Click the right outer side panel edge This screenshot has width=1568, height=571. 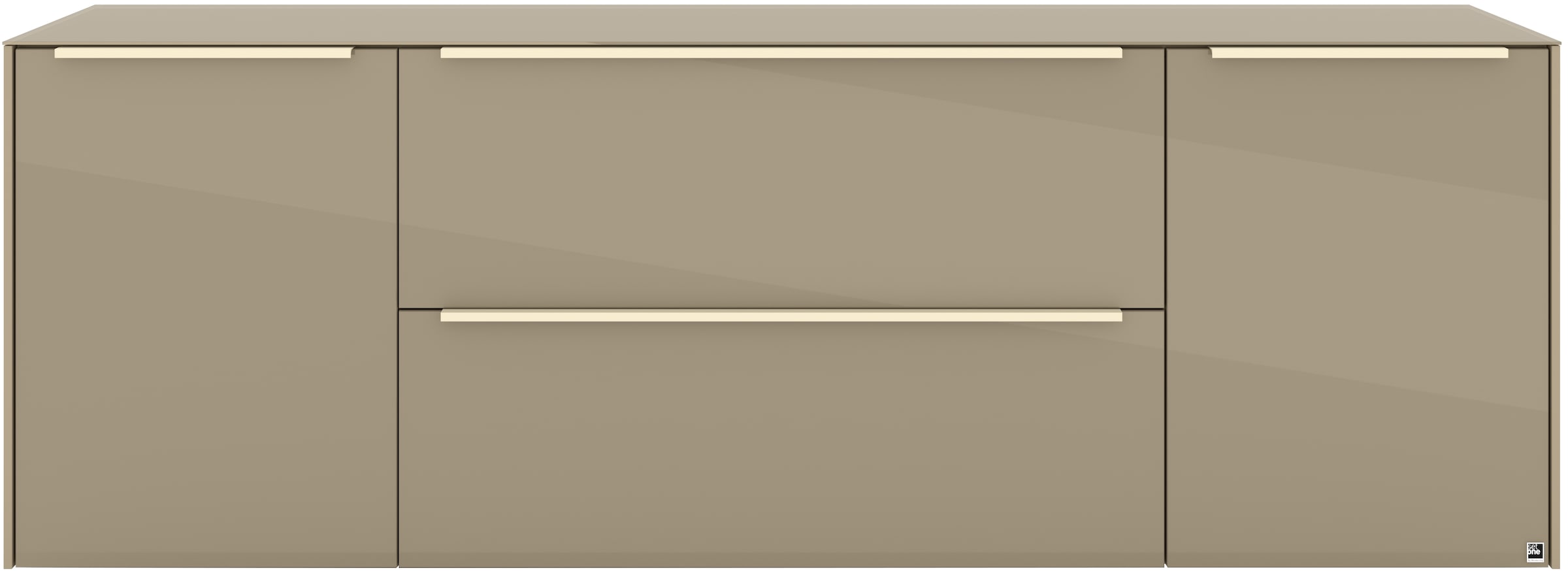(x=1555, y=306)
